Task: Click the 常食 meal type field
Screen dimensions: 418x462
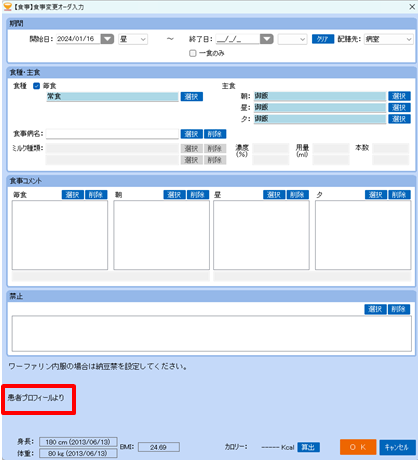Action: (x=112, y=97)
